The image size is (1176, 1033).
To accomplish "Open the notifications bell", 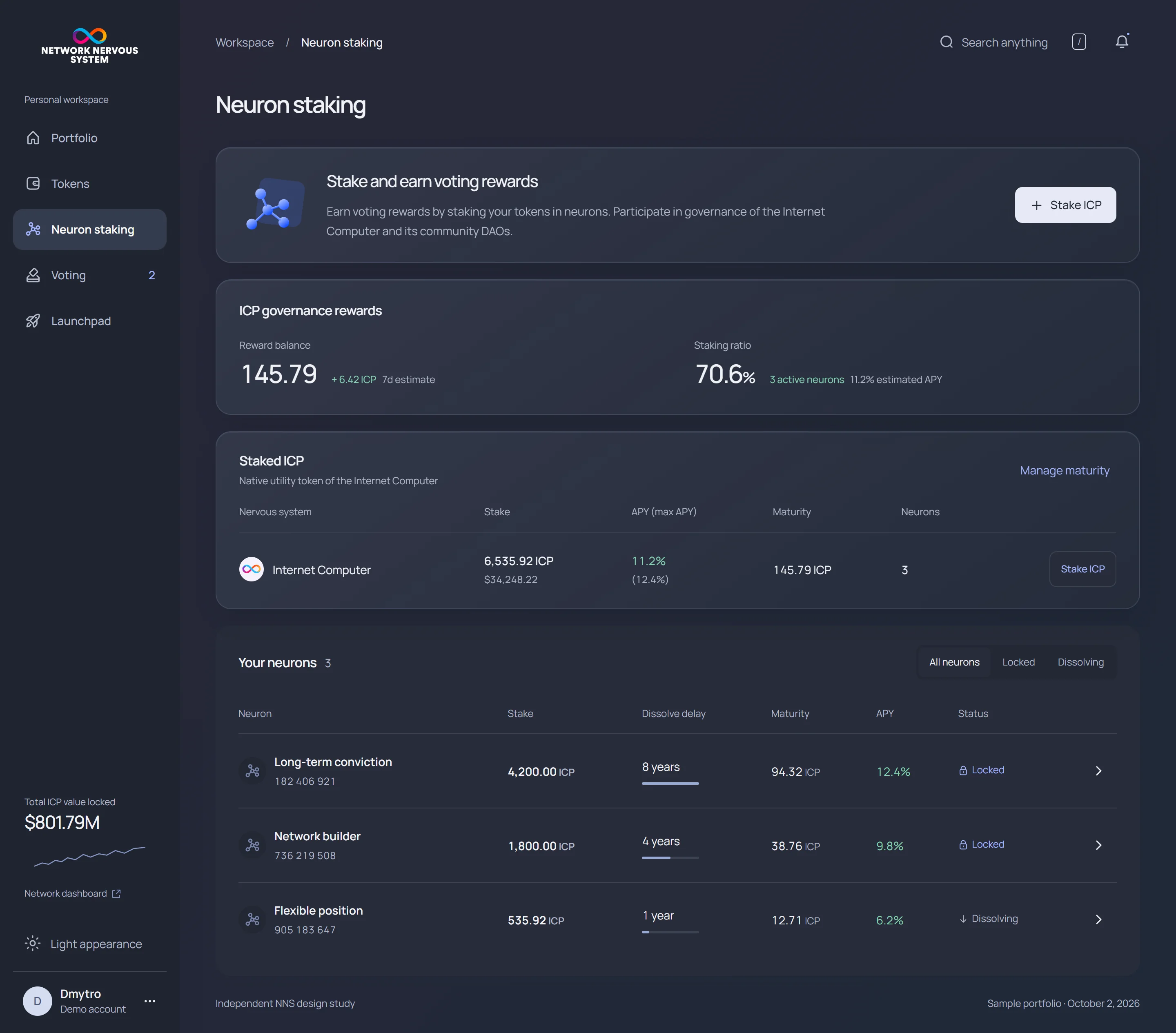I will pyautogui.click(x=1122, y=41).
